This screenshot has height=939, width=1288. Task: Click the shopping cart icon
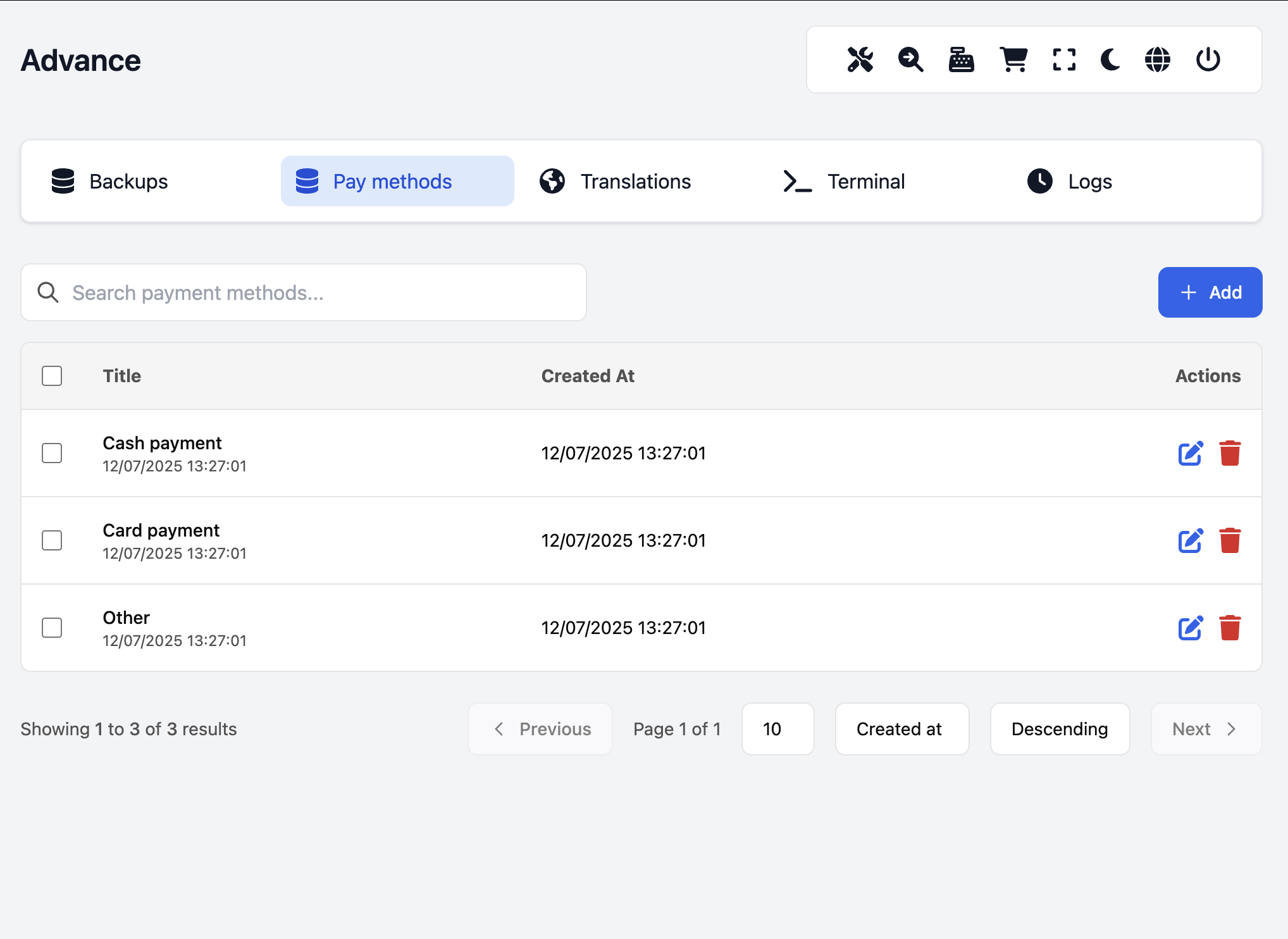[x=1013, y=60]
